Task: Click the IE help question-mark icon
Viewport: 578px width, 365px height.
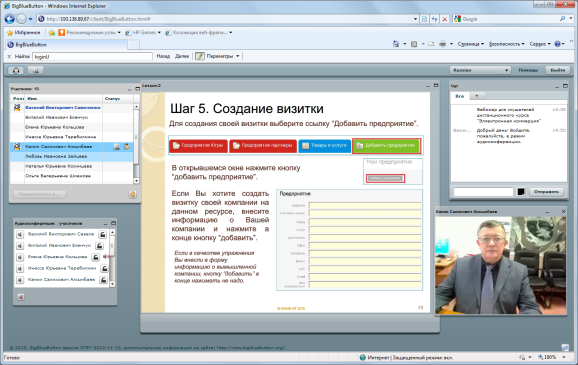Action: [x=558, y=44]
